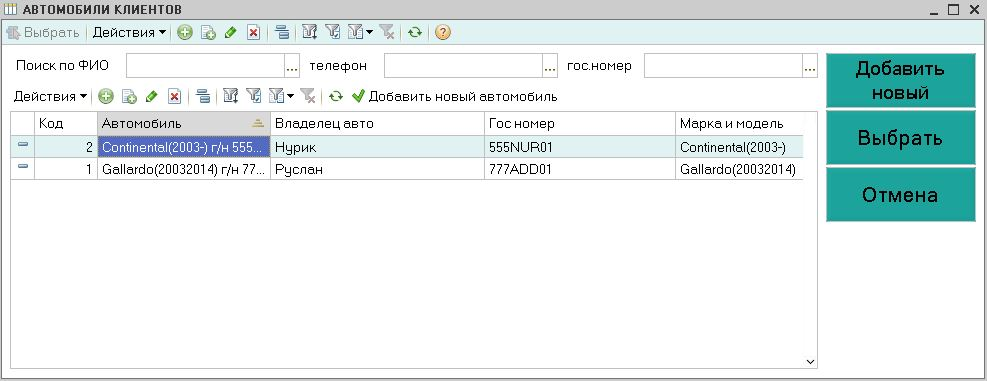Select the Continental(2003-) г/н 555 cell

tap(184, 147)
